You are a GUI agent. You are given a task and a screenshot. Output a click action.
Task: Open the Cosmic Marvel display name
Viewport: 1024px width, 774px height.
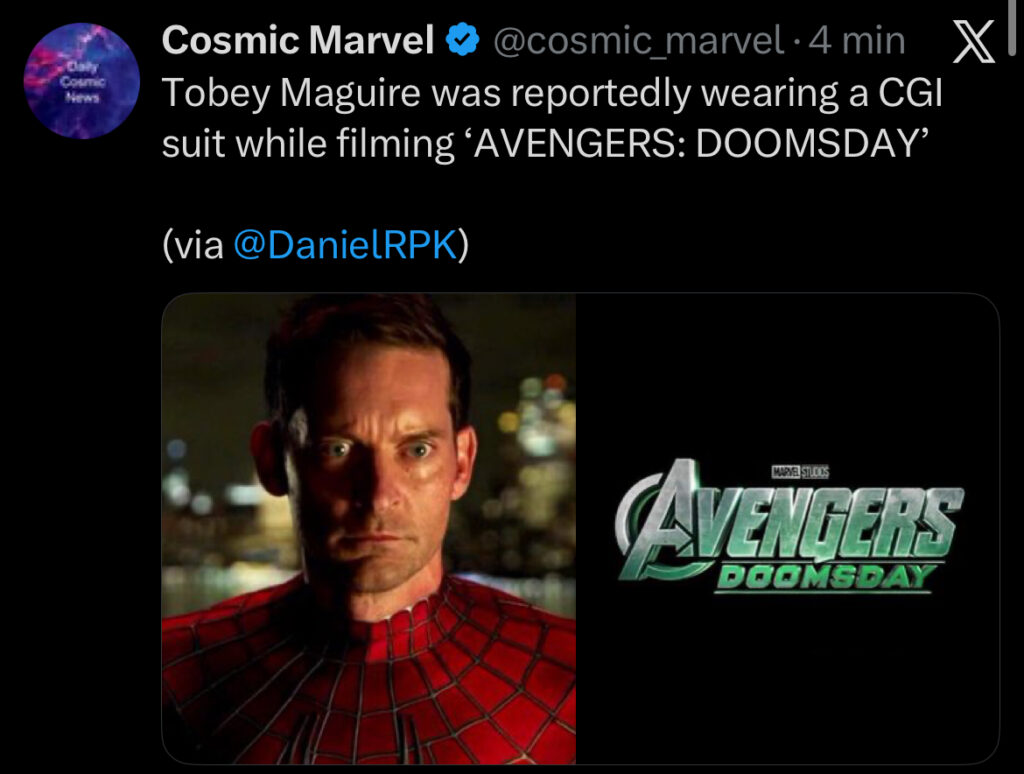click(297, 41)
